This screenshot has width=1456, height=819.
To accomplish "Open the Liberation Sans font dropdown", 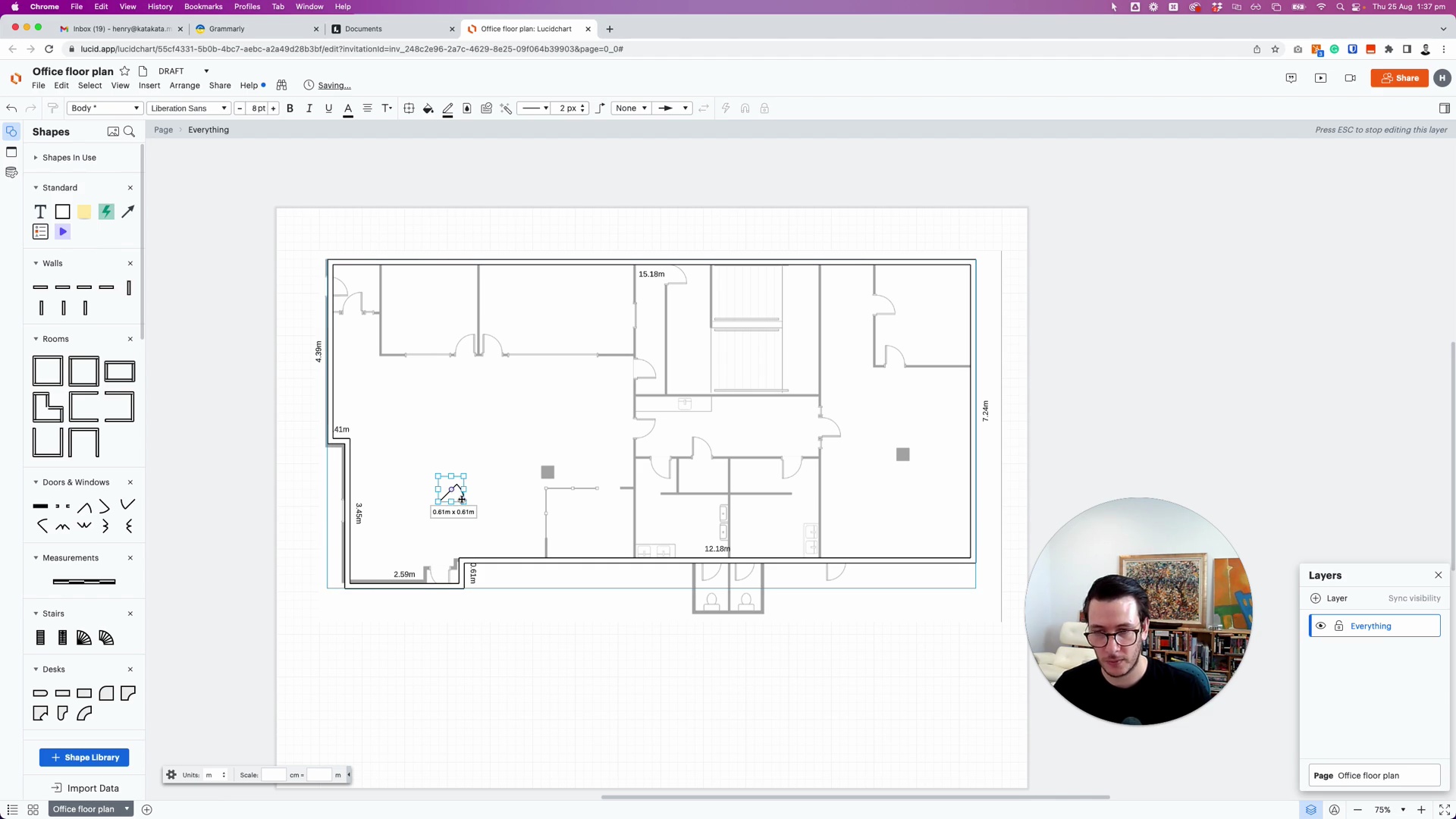I will pos(189,108).
